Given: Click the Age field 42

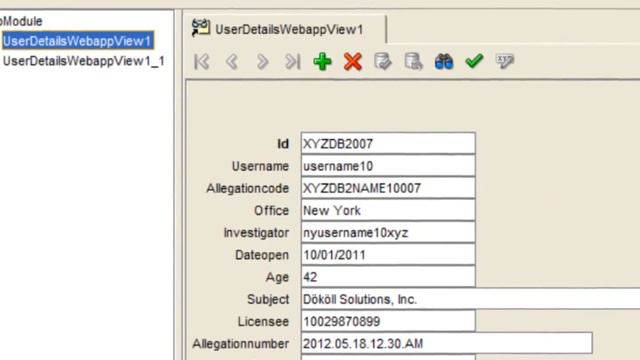Looking at the screenshot, I should 388,277.
